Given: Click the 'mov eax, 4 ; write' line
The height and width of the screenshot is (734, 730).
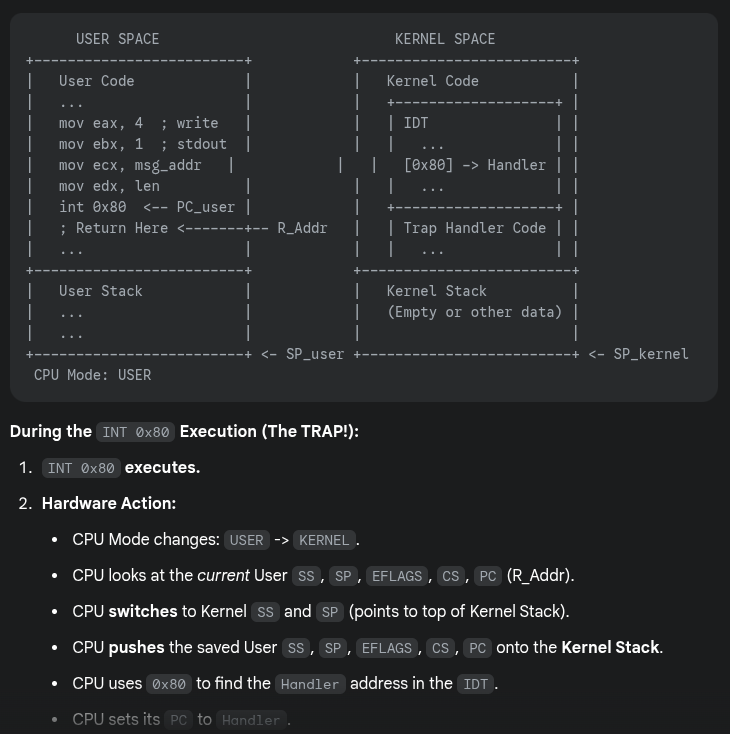Looking at the screenshot, I should point(139,123).
